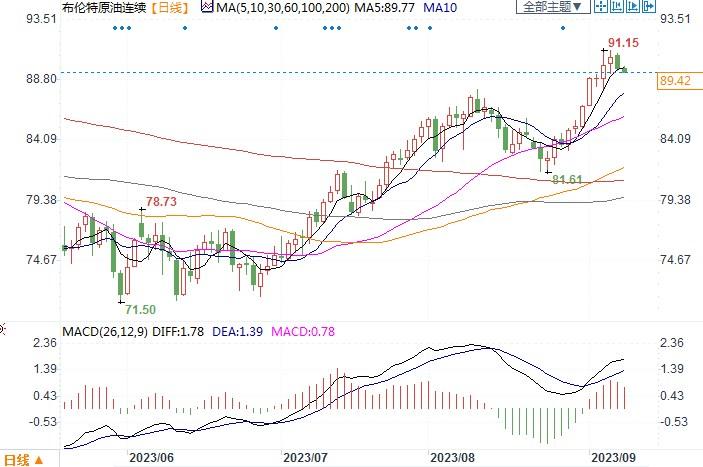Click the 2023/08 marker on time axis
This screenshot has width=703, height=467.
pyautogui.click(x=450, y=456)
